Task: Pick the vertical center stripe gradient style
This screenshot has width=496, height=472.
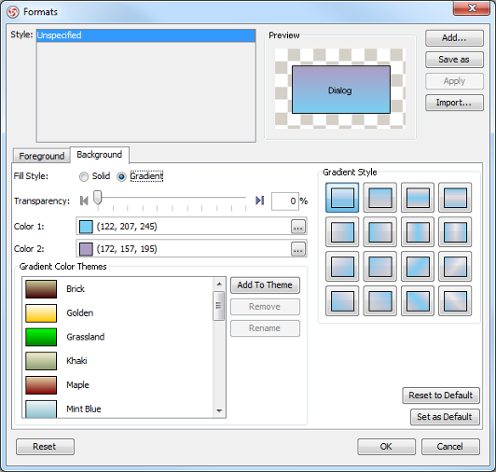Action: click(417, 232)
